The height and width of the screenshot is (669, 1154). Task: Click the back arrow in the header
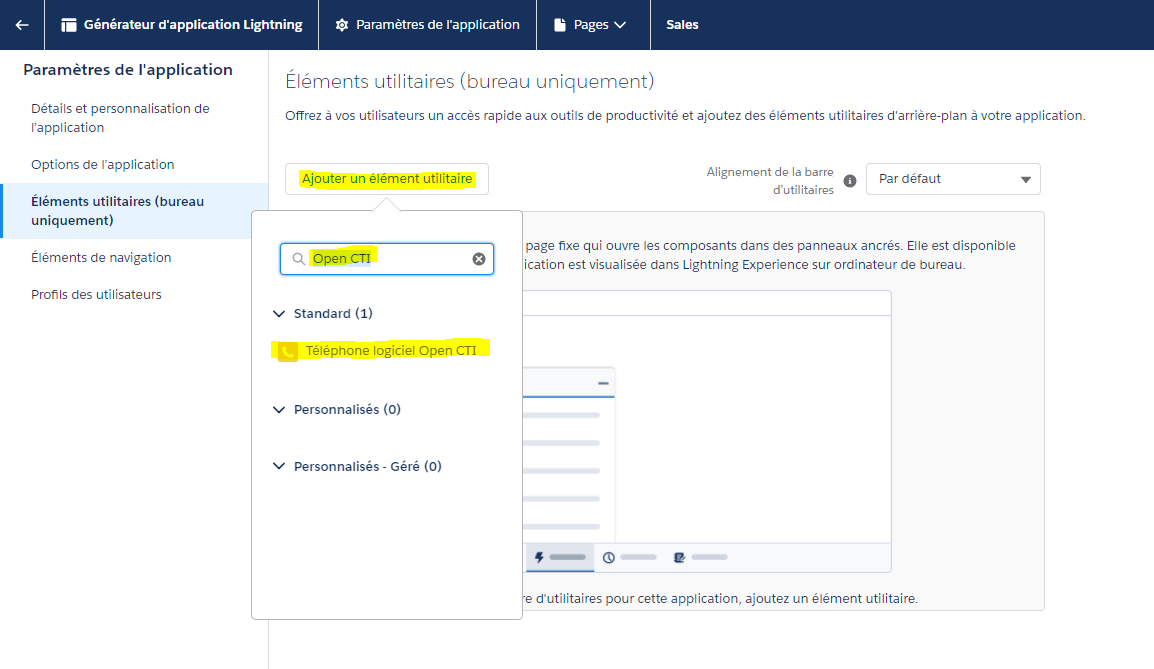(22, 25)
